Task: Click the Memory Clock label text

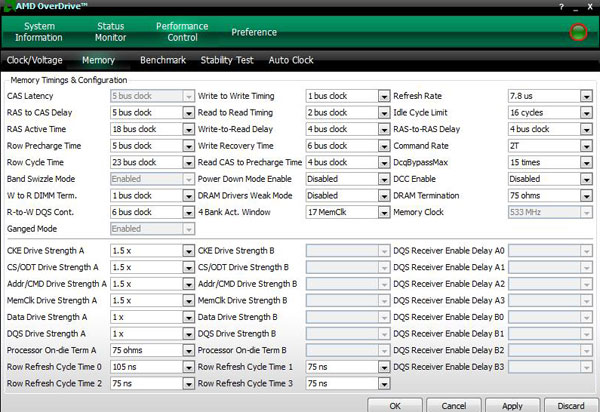Action: tap(418, 212)
